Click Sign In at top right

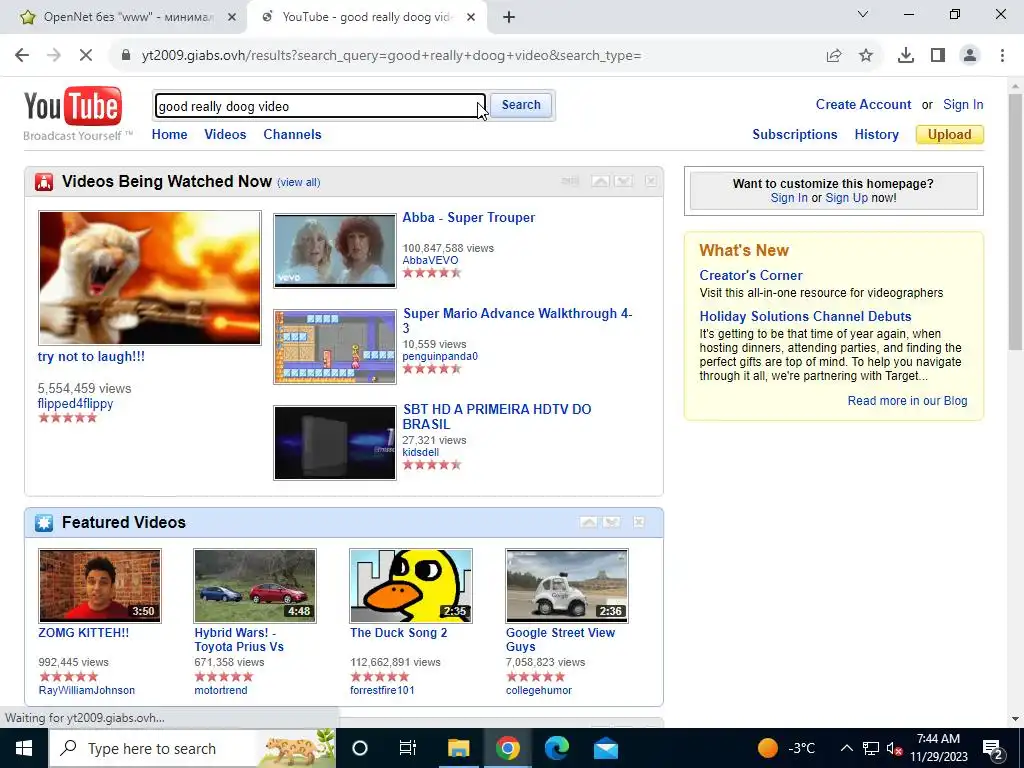(963, 104)
